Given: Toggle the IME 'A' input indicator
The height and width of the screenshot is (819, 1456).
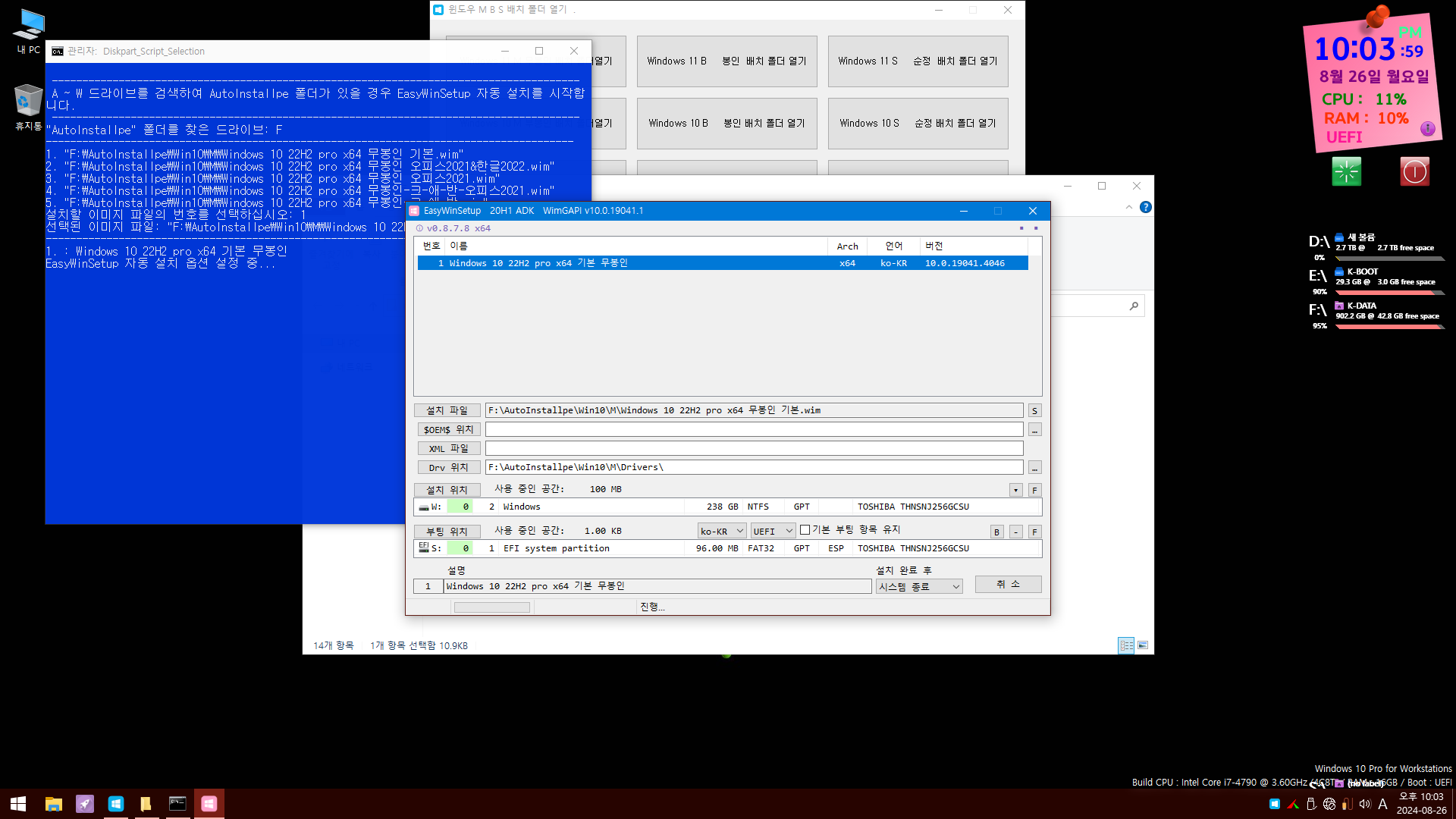Looking at the screenshot, I should [1382, 804].
